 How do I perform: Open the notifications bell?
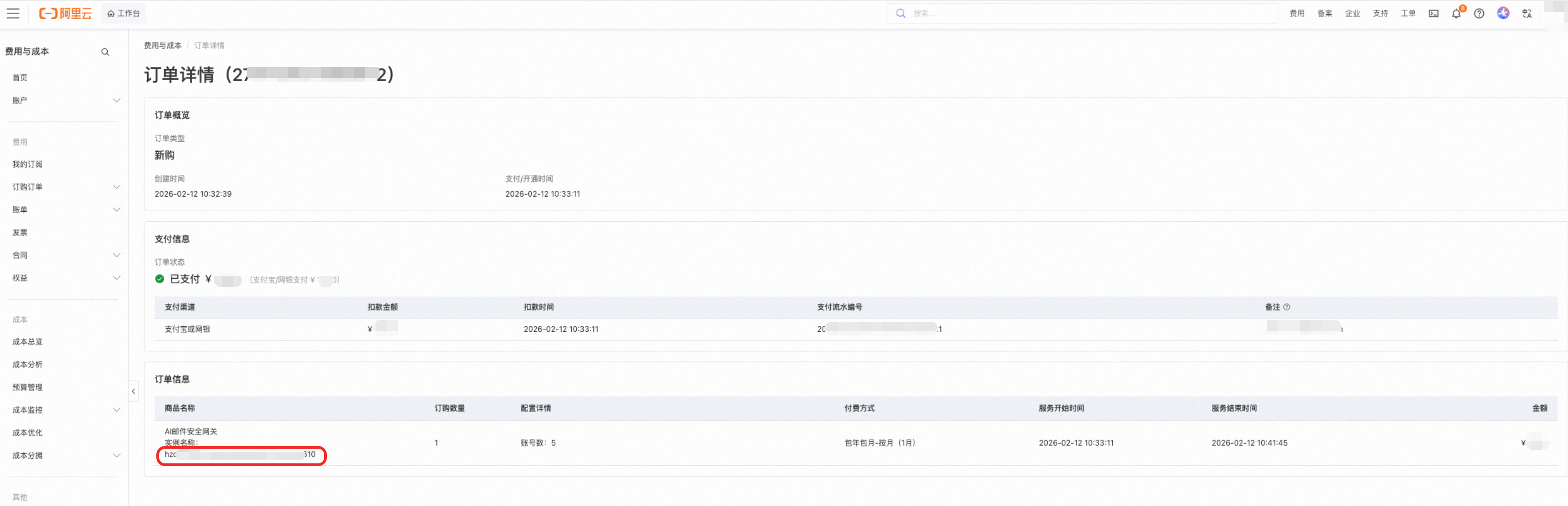point(1456,13)
